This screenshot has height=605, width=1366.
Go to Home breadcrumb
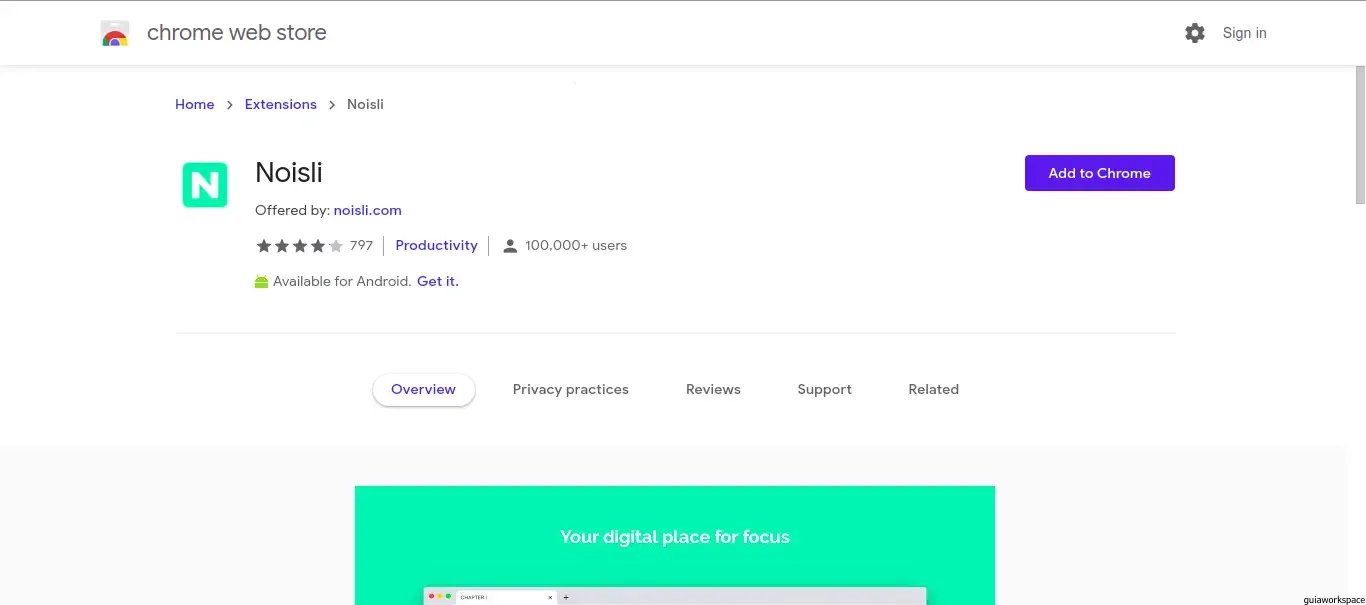tap(195, 104)
